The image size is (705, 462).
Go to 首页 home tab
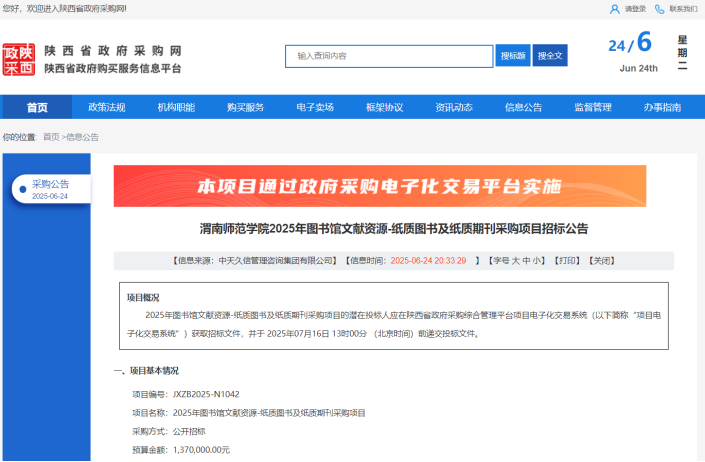pos(37,107)
